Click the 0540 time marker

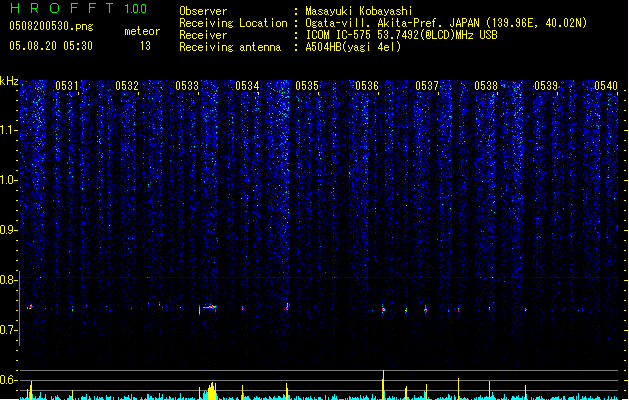point(606,86)
